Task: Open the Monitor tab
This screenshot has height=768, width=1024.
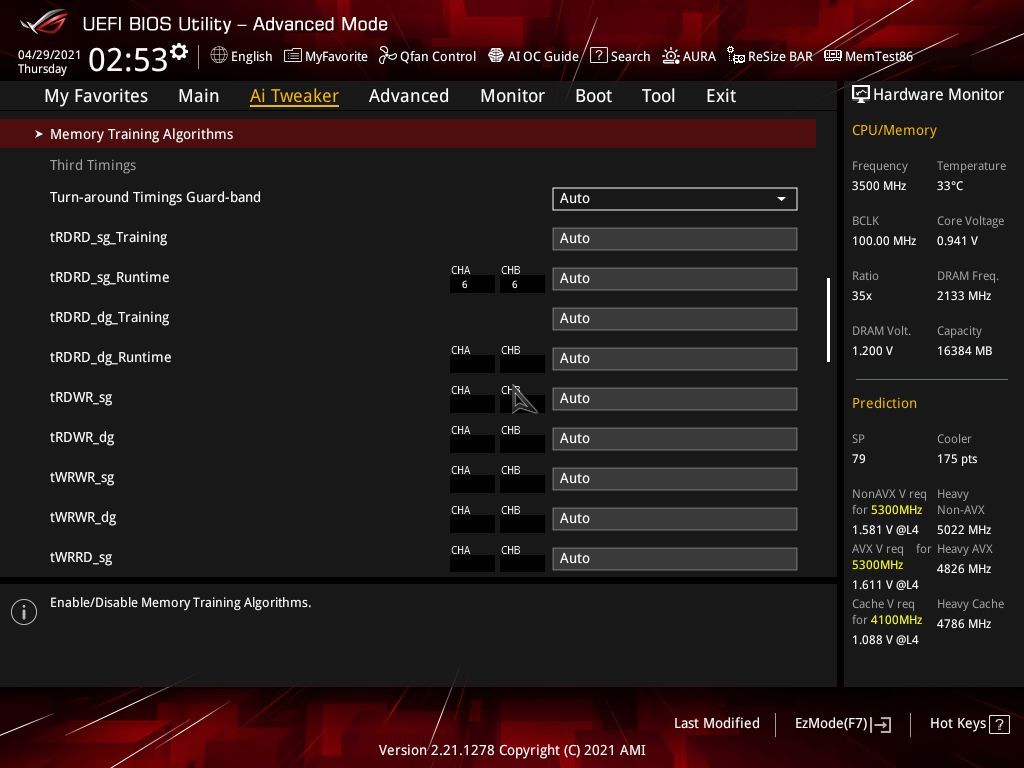Action: [x=513, y=96]
